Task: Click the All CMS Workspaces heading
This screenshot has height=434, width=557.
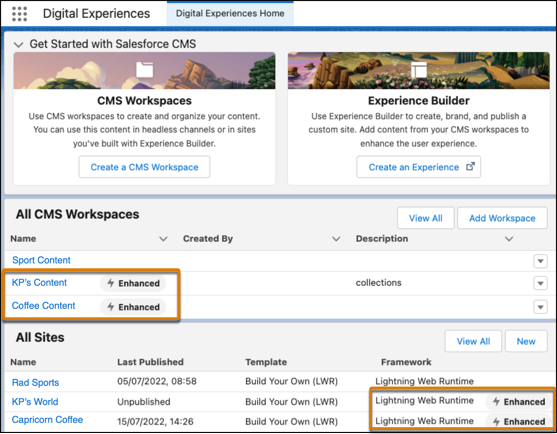Action: [x=77, y=214]
